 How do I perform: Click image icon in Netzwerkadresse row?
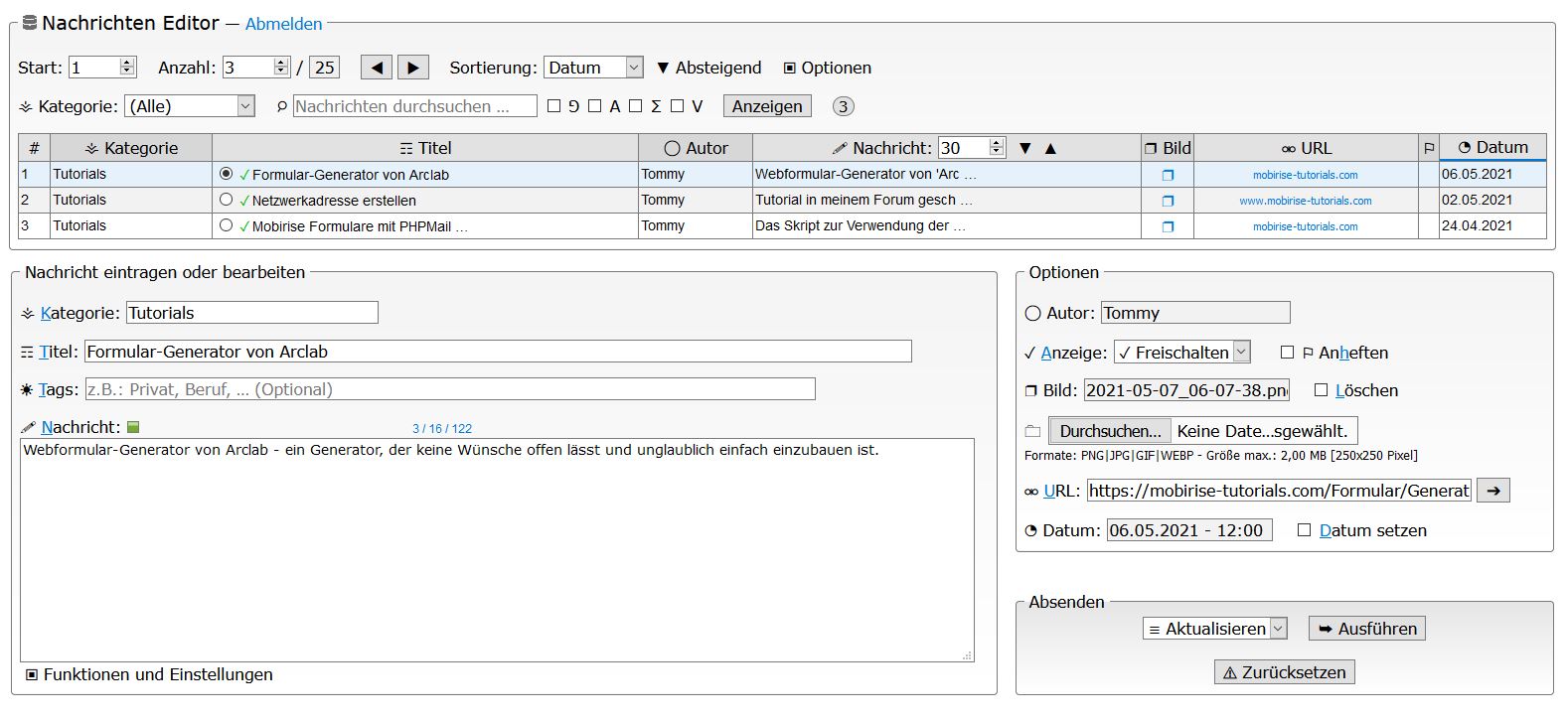[1168, 201]
